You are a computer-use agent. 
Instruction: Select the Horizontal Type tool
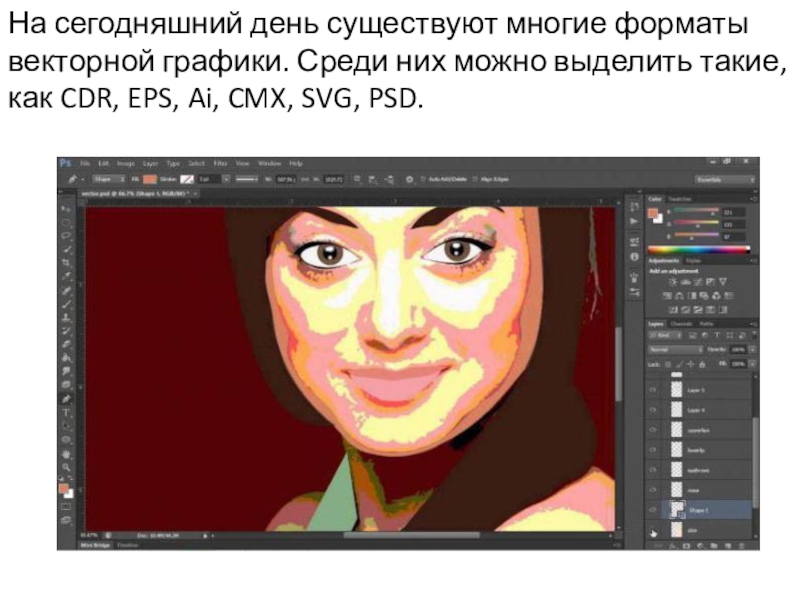66,412
